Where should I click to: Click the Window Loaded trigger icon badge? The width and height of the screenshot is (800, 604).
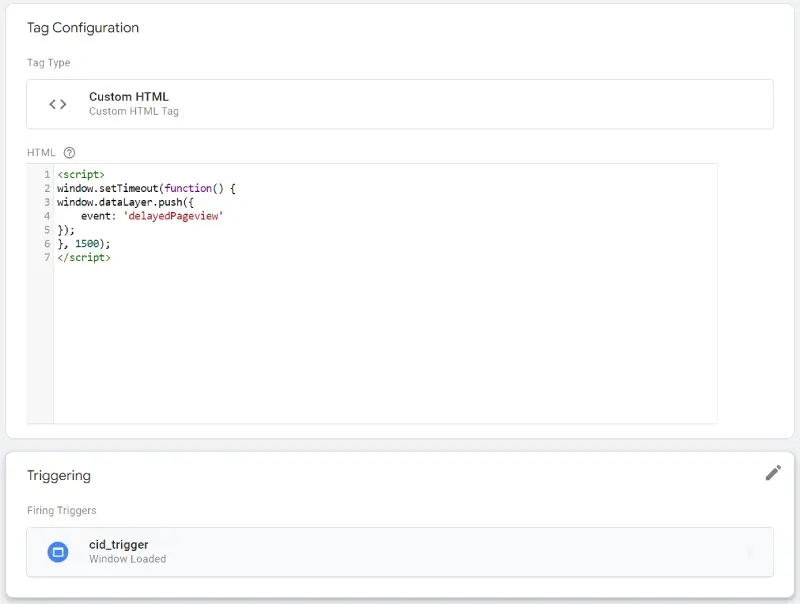tap(58, 551)
